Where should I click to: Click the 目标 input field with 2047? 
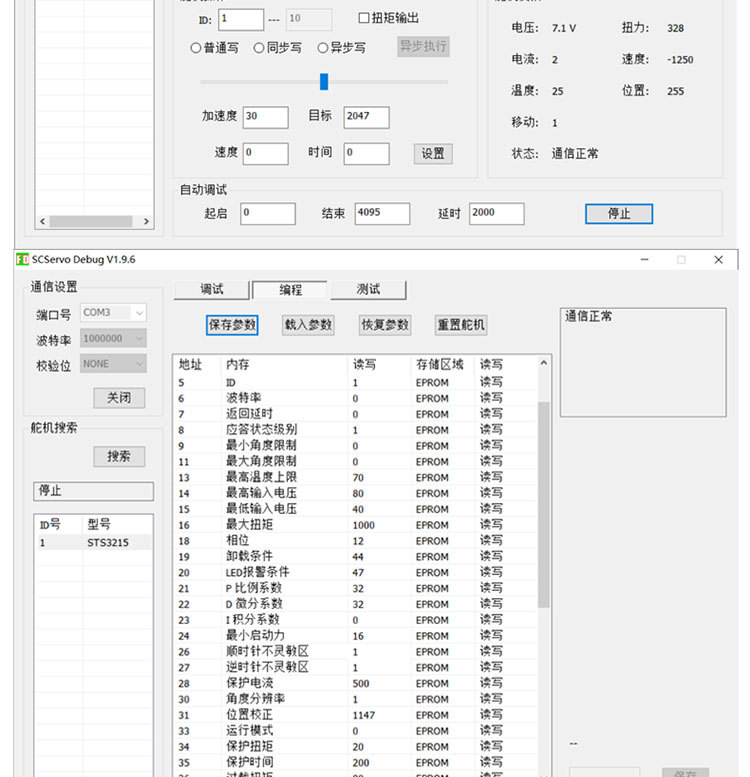point(367,117)
